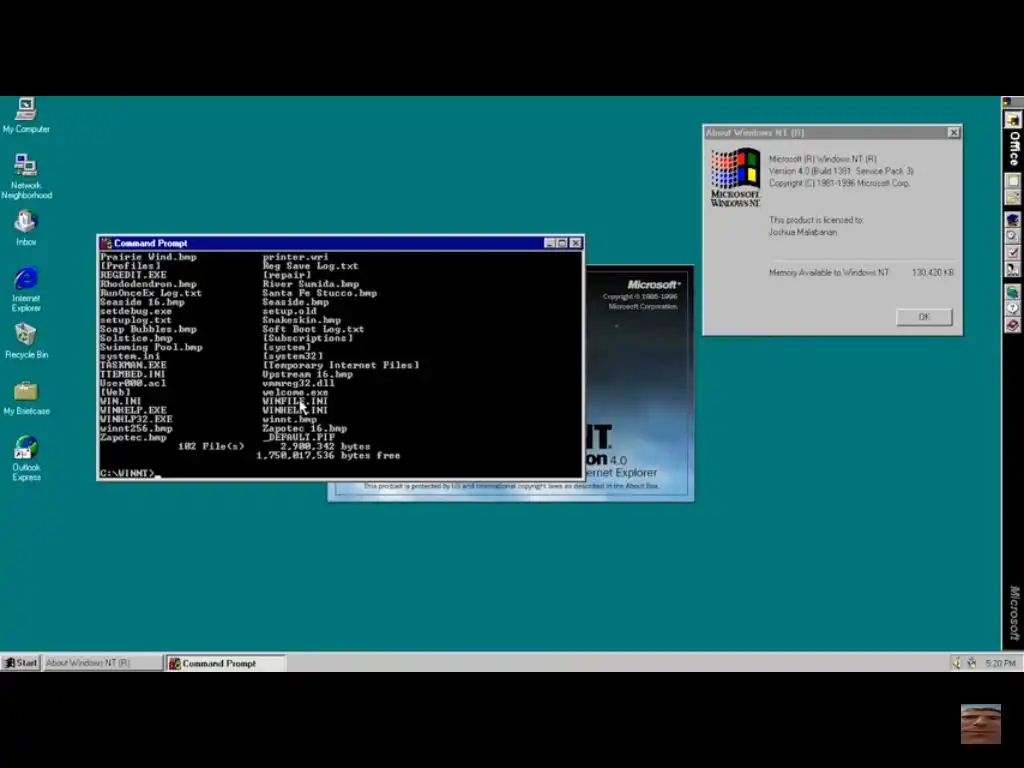Click 'Snakeskin.bmp' in Command Prompt listing
This screenshot has width=1024, height=768.
pyautogui.click(x=302, y=320)
